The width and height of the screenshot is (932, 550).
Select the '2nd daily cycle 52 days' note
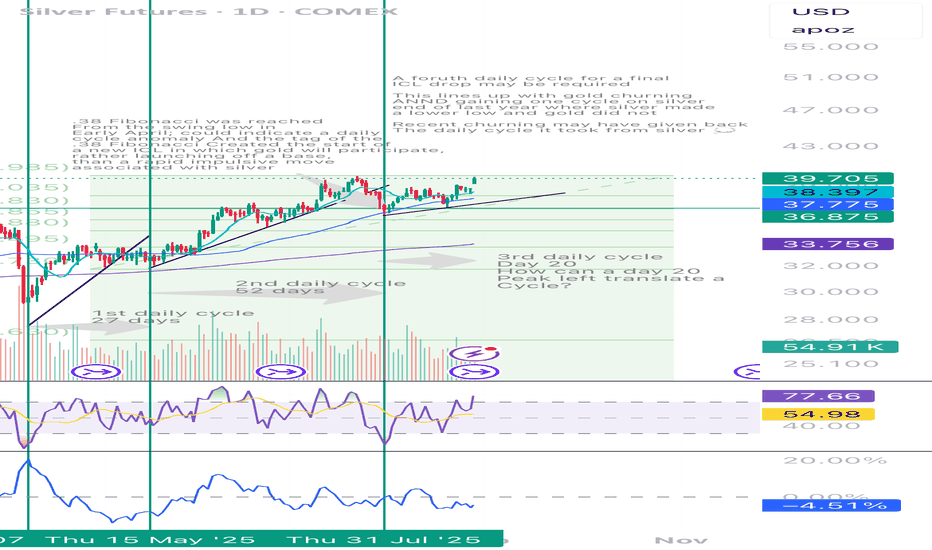[320, 287]
